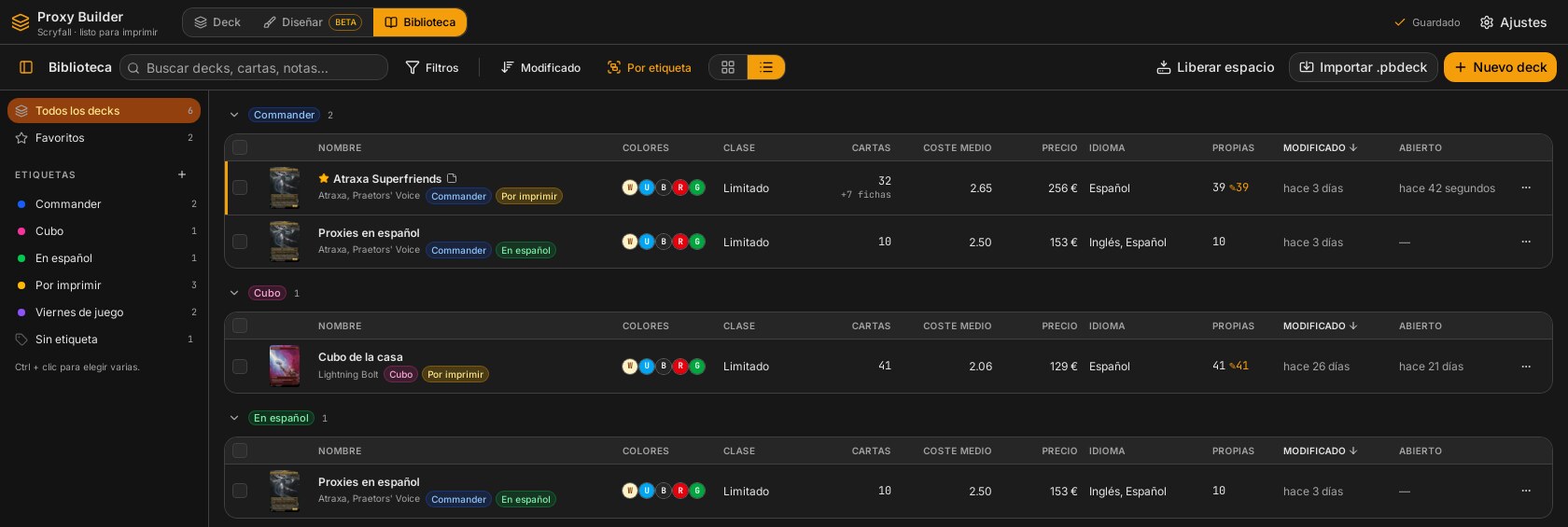
Task: Click the white mana symbol in Atraxa Superfriends row
Action: (x=630, y=187)
